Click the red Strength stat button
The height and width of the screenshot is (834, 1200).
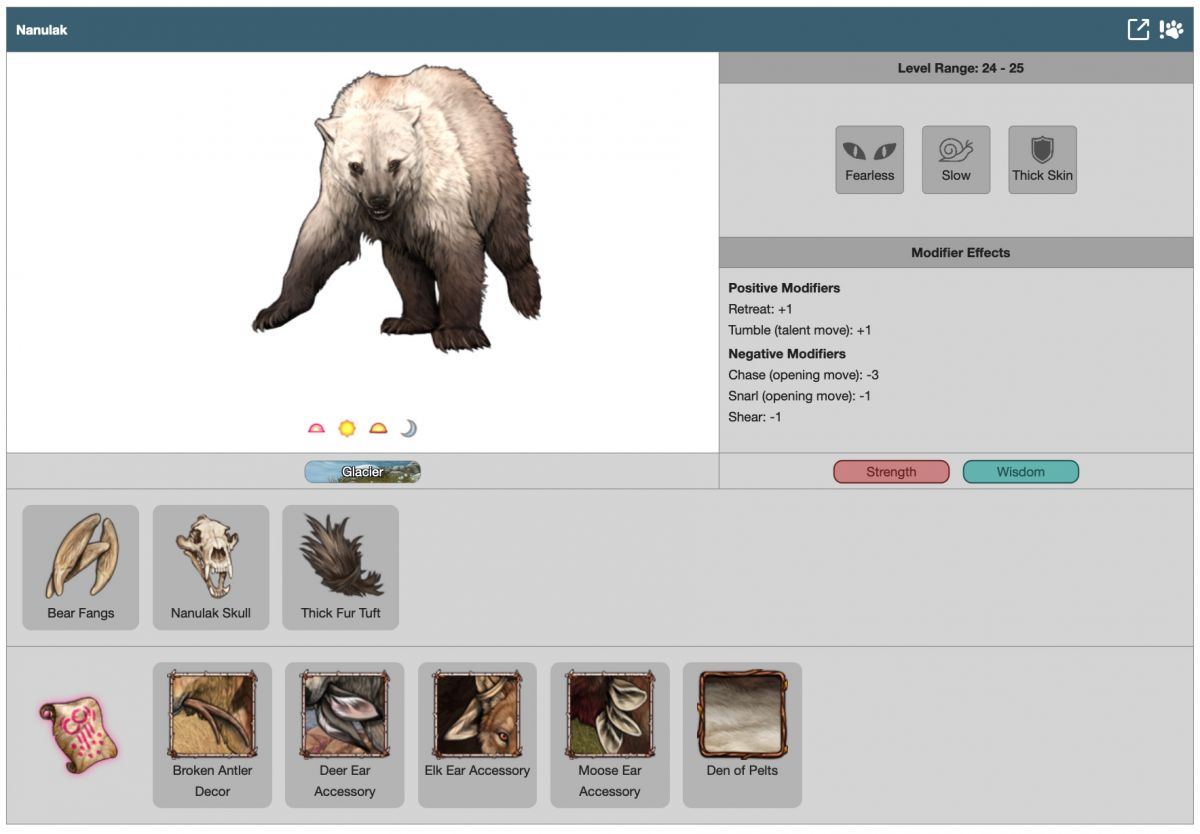(891, 472)
